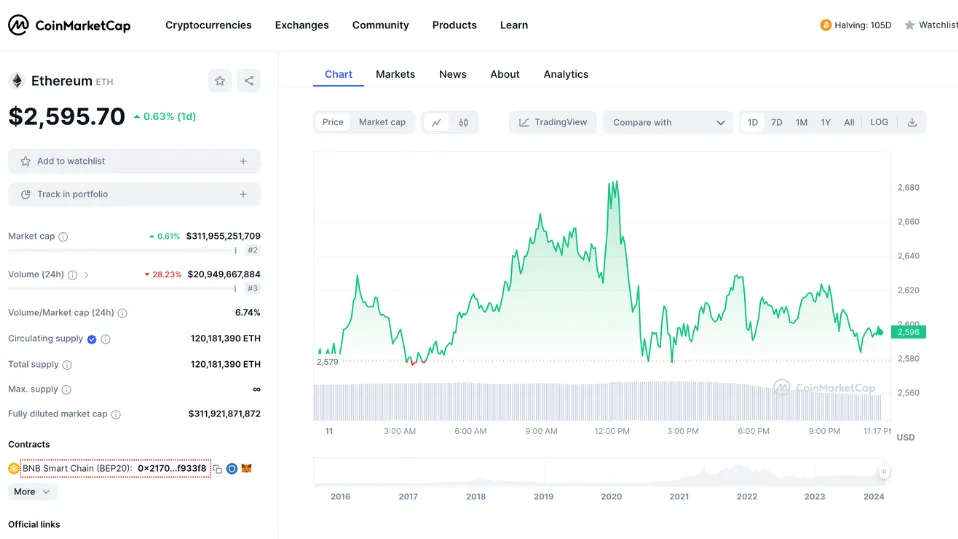This screenshot has height=539, width=958.
Task: Click the 0.63% (1d) change
Action: [x=165, y=117]
